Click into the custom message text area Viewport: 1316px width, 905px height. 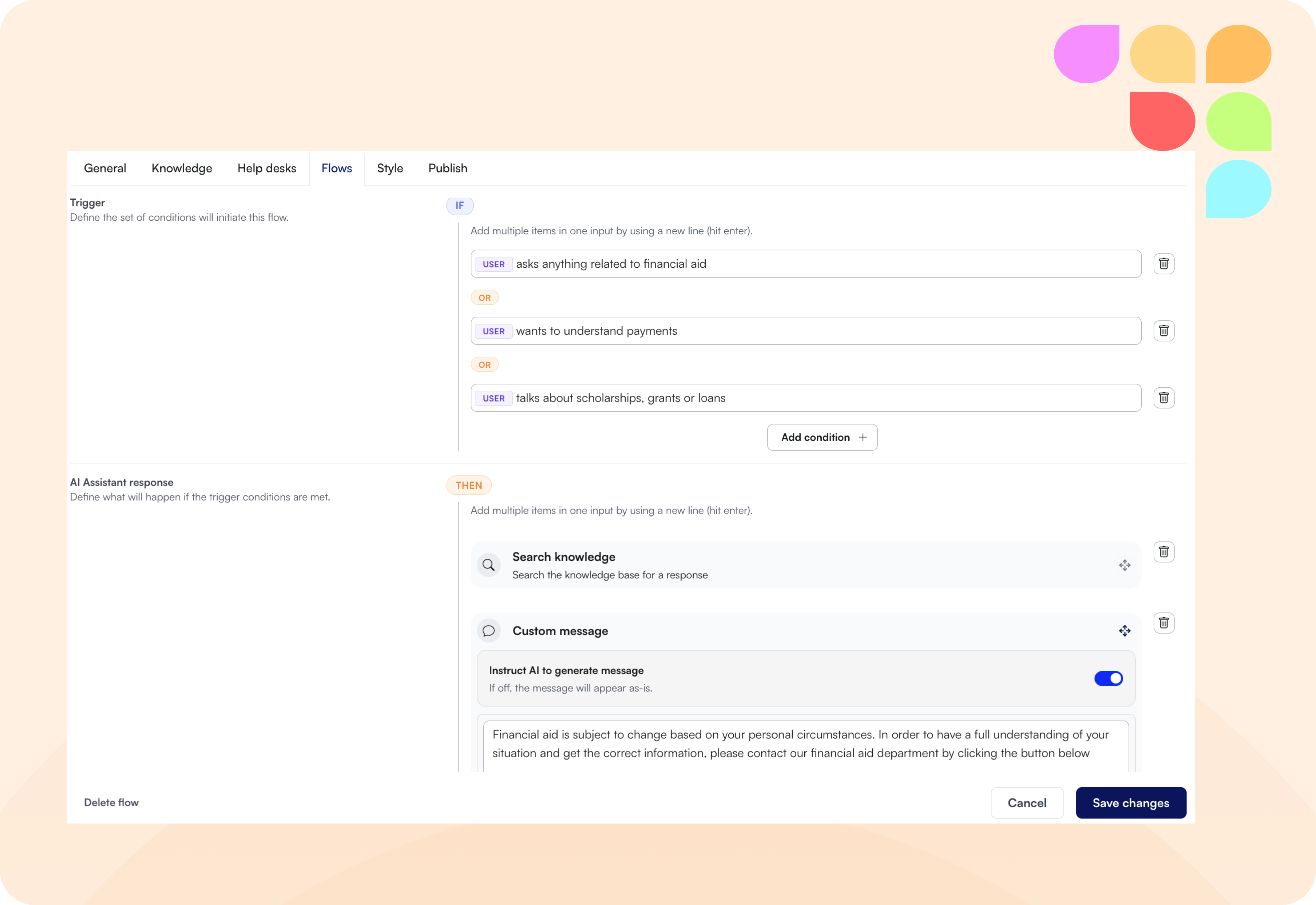(805, 744)
